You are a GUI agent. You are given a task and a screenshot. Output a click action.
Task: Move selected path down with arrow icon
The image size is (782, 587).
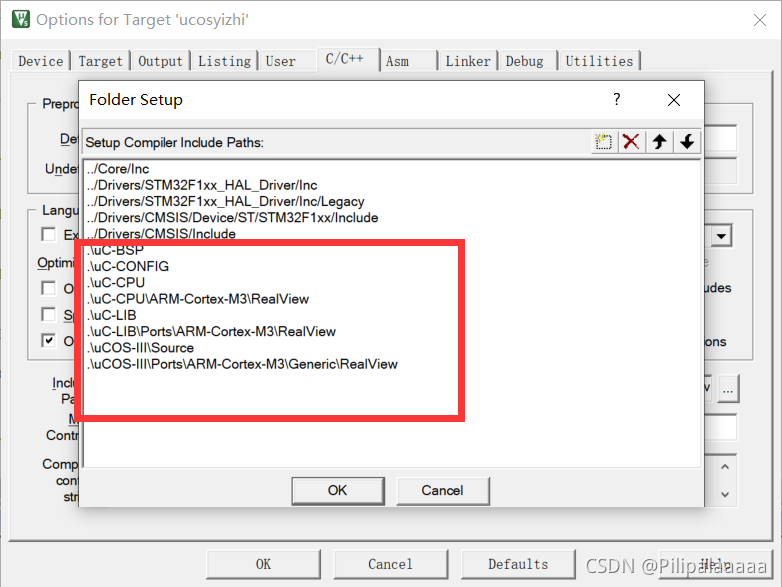pos(687,142)
